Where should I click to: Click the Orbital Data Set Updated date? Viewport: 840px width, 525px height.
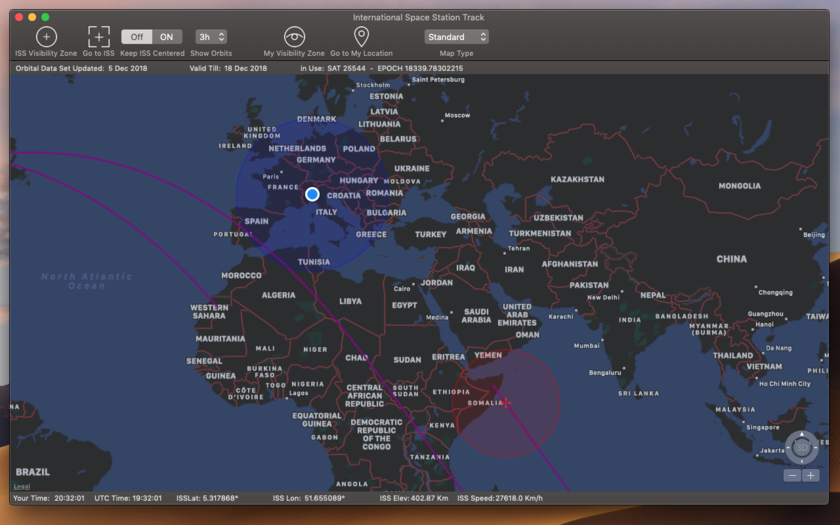tap(128, 69)
